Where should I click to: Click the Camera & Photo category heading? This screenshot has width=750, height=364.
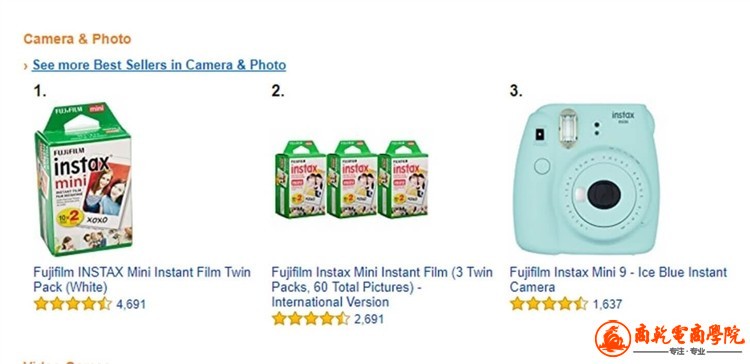[x=77, y=39]
